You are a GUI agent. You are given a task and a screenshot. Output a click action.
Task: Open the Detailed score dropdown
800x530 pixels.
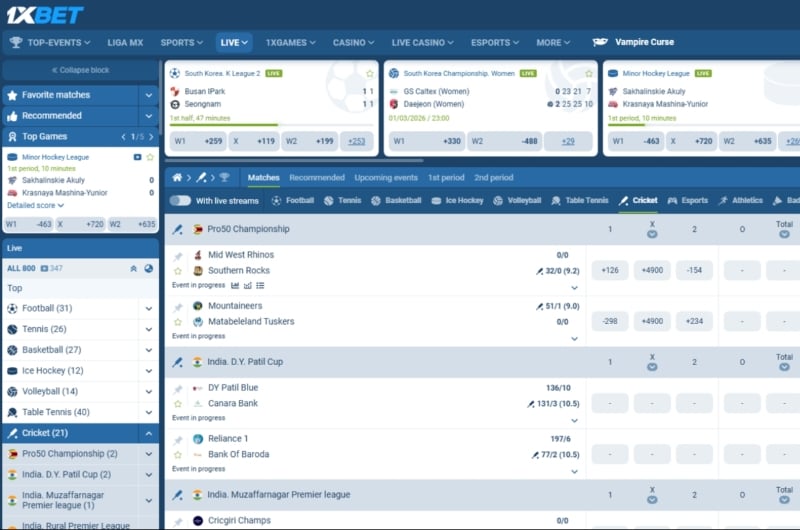pos(35,205)
